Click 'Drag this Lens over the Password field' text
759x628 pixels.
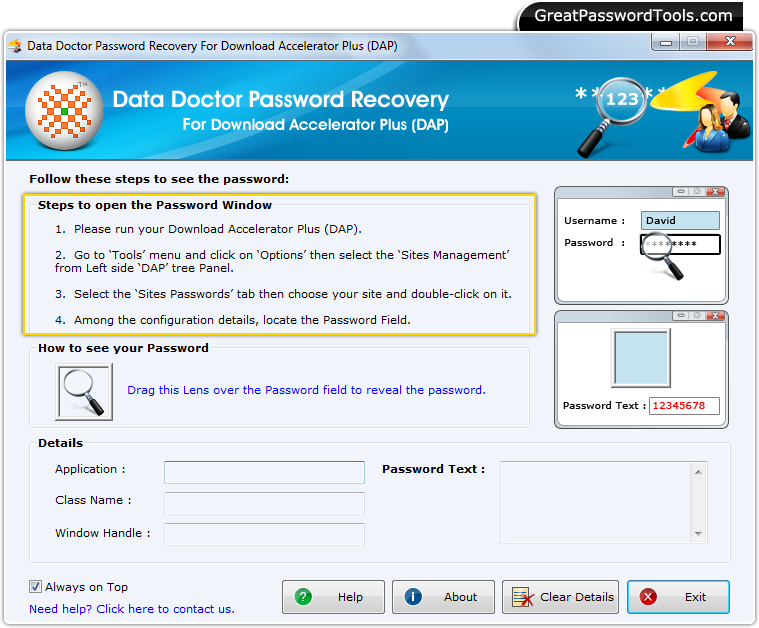pyautogui.click(x=306, y=390)
